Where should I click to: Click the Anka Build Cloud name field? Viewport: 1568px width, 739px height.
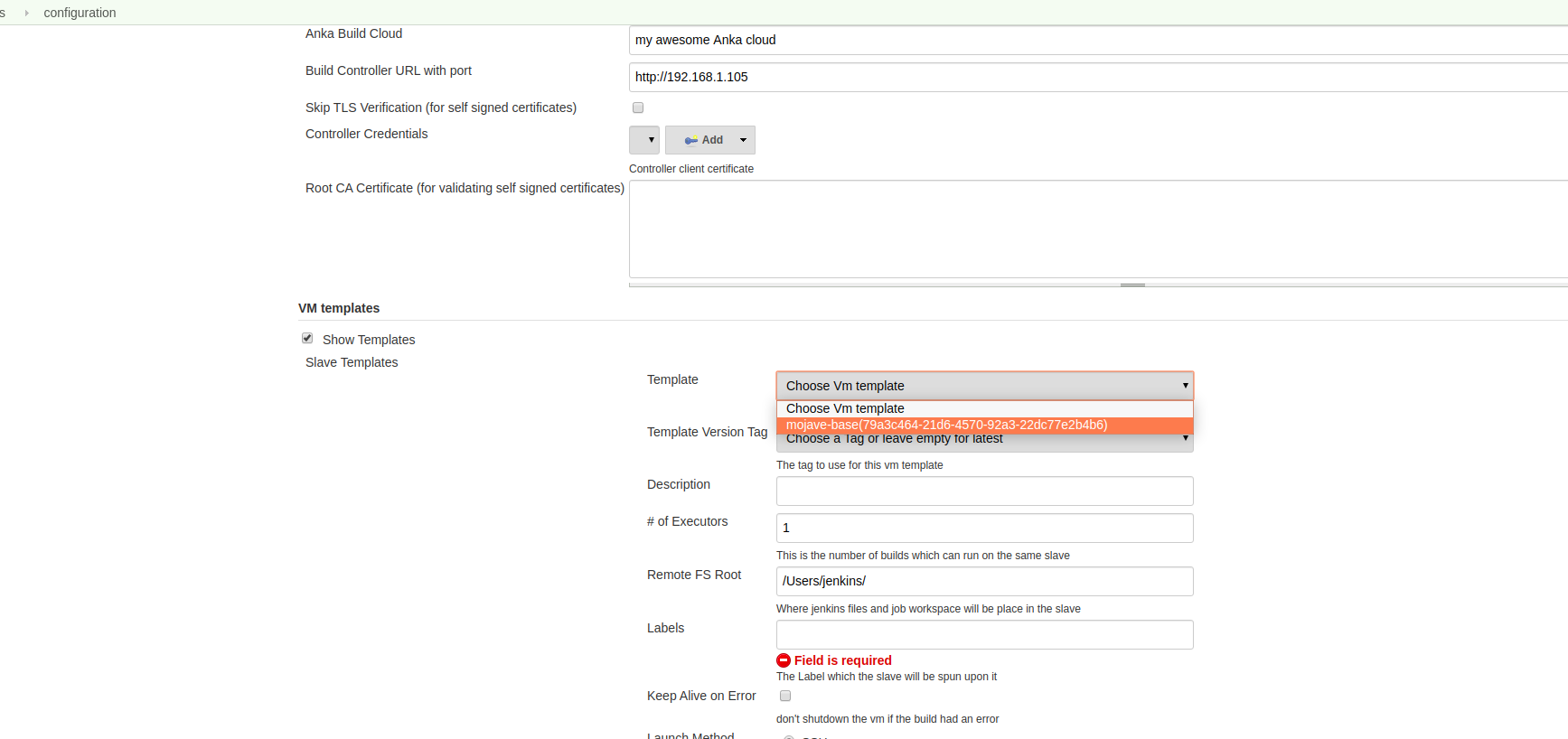click(x=1084, y=40)
